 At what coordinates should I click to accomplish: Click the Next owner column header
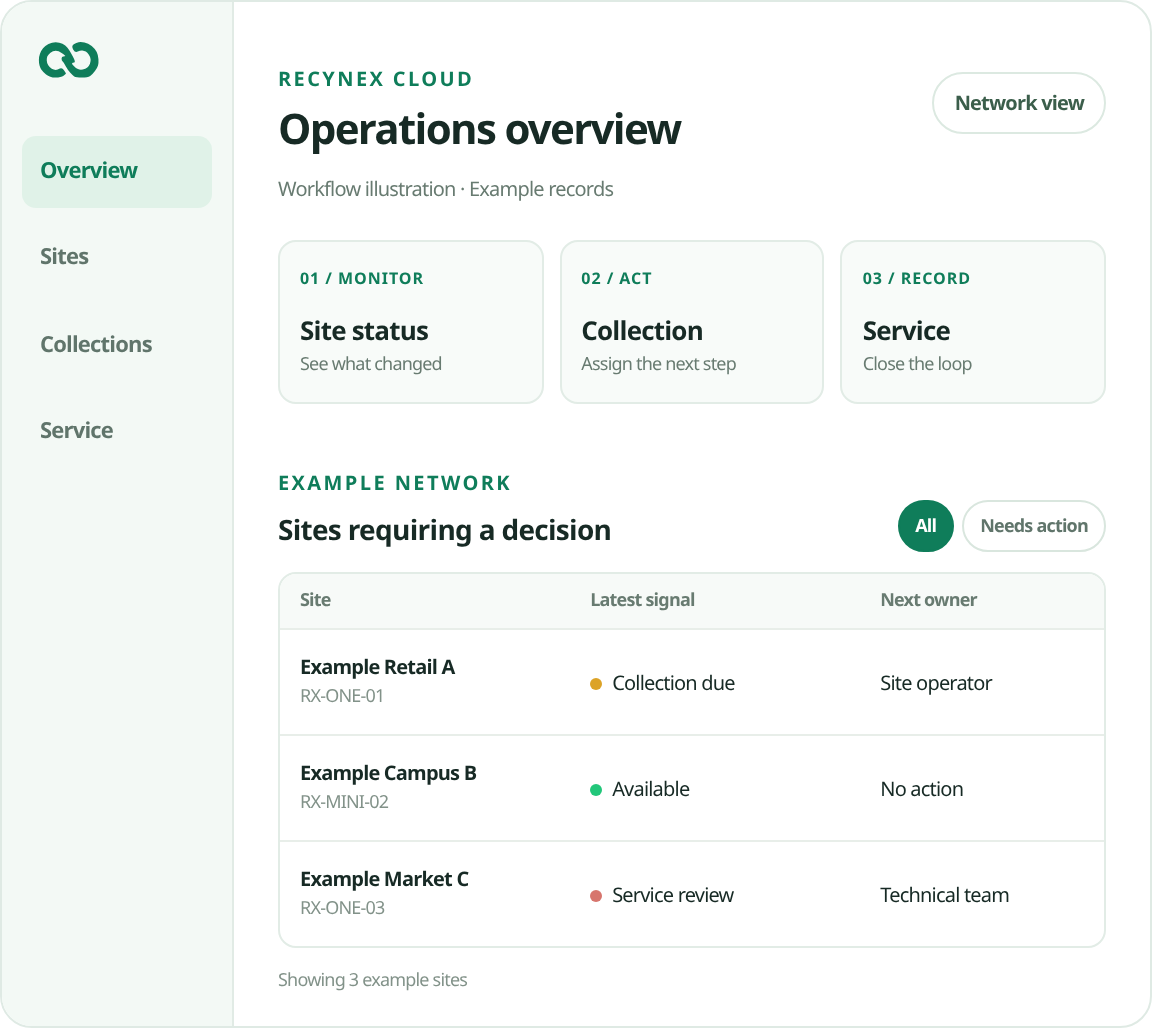point(929,600)
